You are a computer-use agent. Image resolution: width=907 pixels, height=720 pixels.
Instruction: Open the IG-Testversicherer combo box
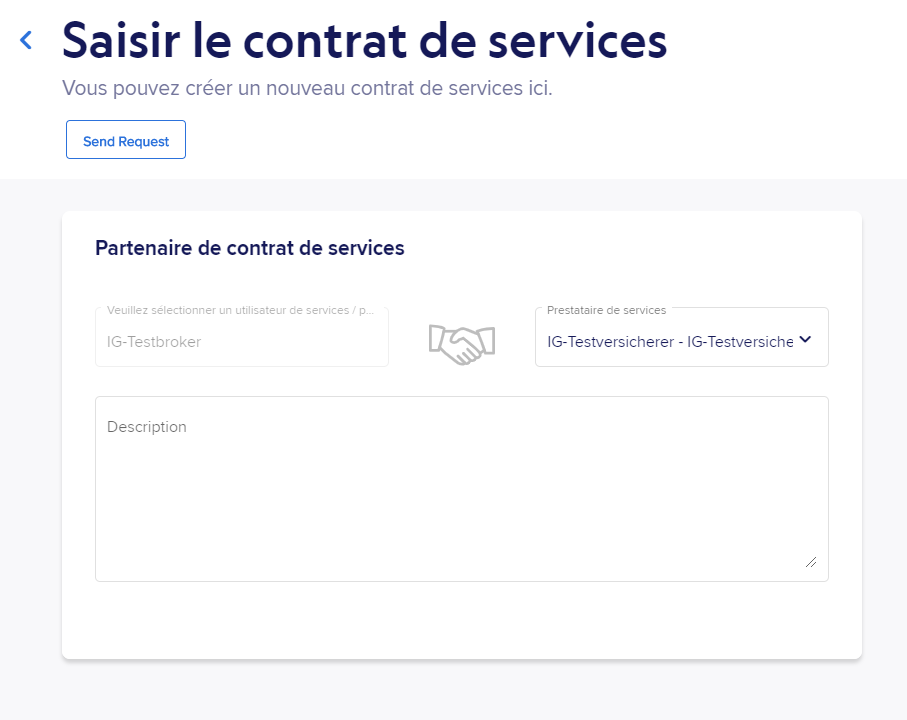point(682,337)
